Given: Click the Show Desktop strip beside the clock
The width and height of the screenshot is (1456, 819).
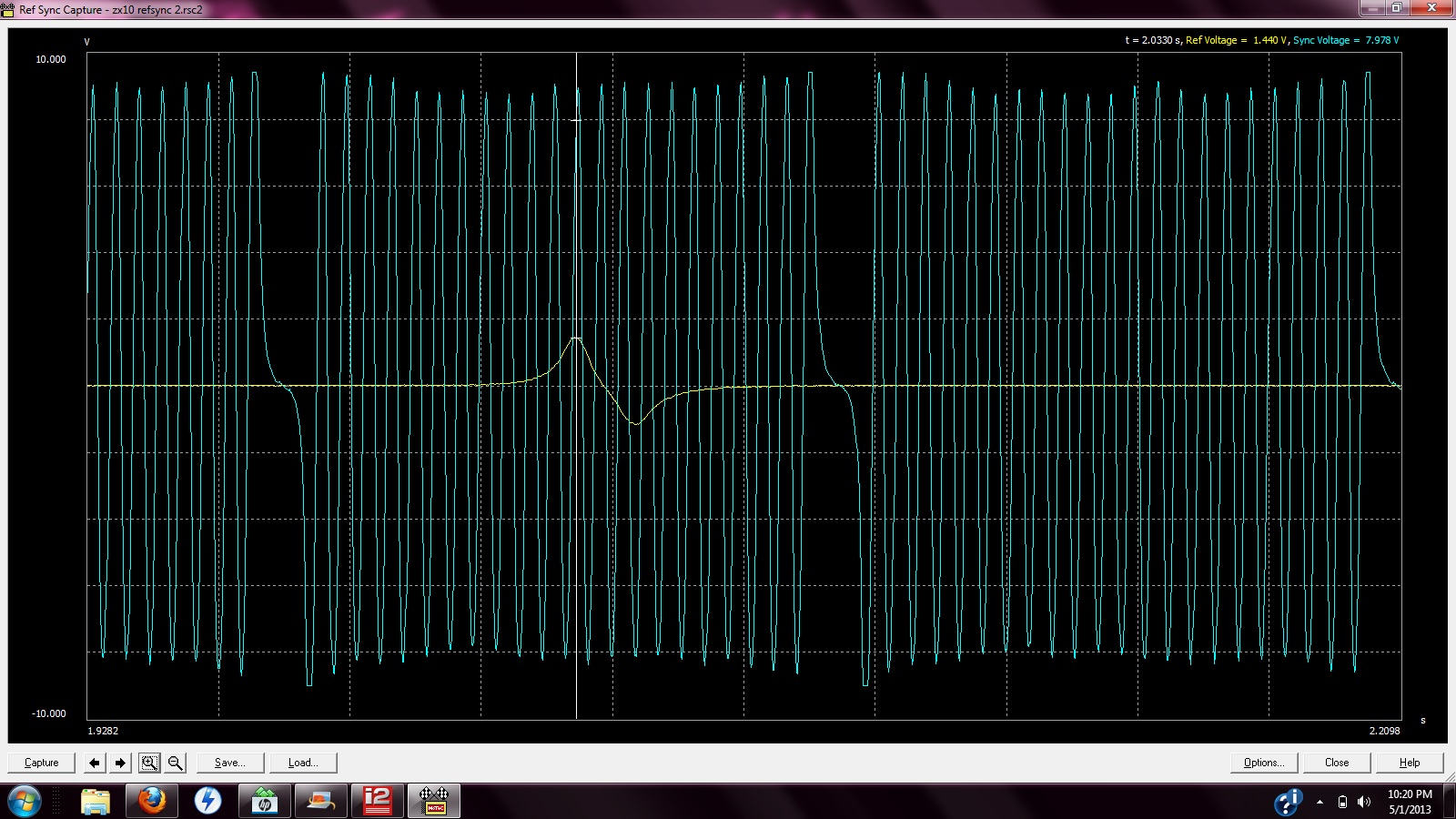Looking at the screenshot, I should pyautogui.click(x=1450, y=802).
